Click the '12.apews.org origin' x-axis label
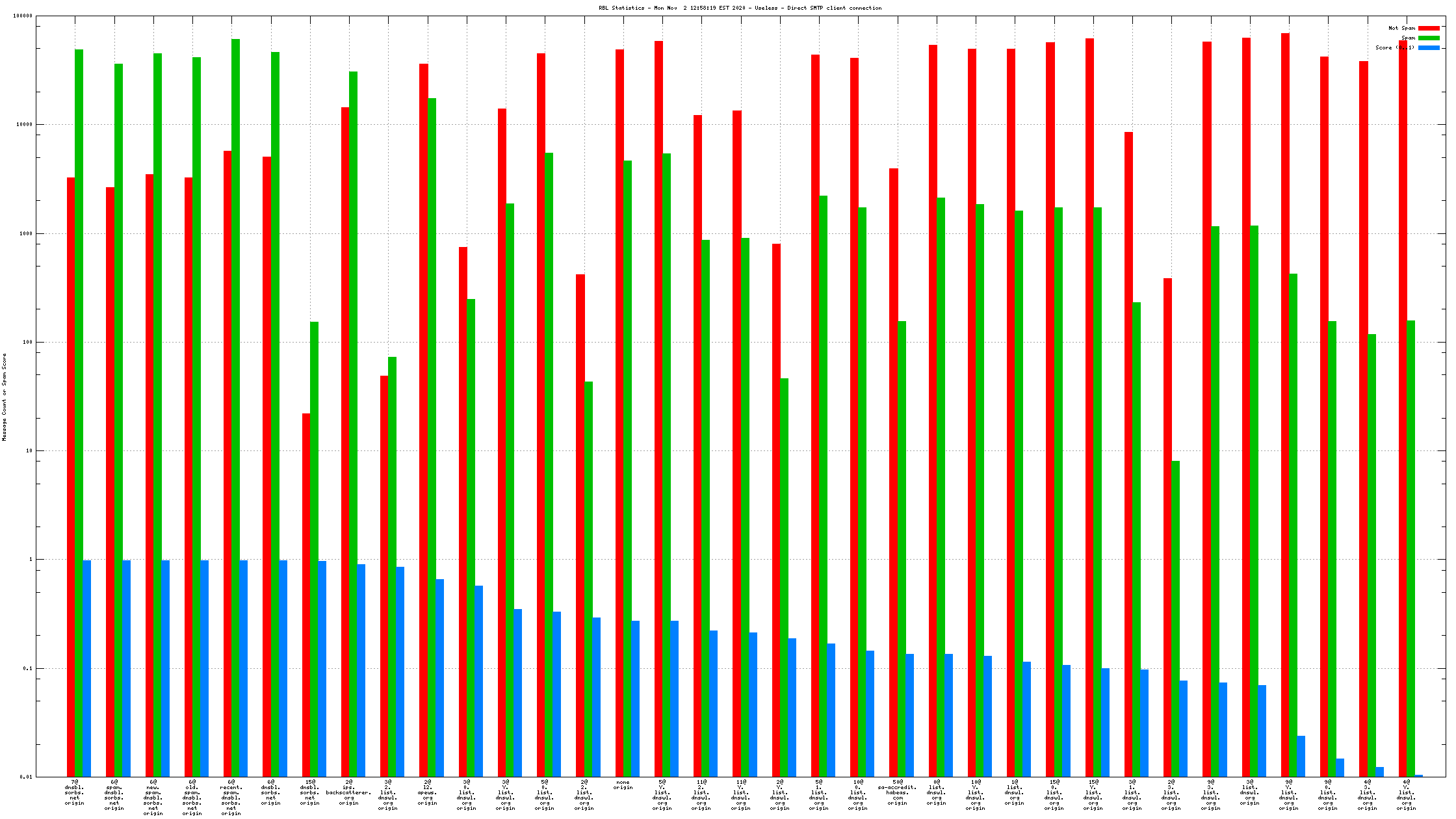 [x=427, y=792]
